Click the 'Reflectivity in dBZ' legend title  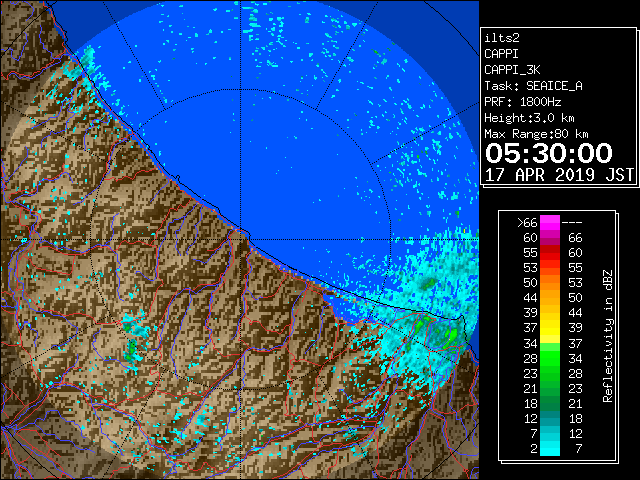608,336
